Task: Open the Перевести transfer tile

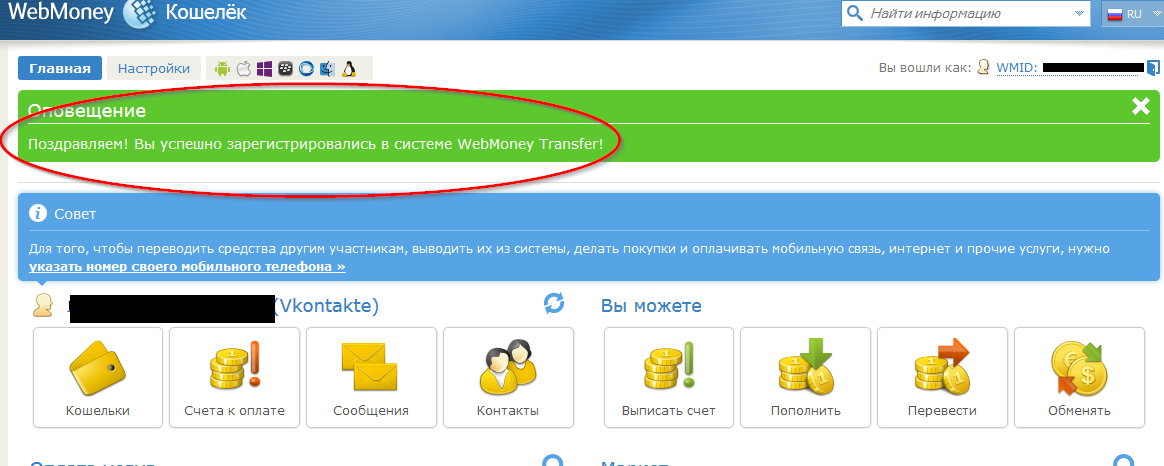Action: coord(942,377)
